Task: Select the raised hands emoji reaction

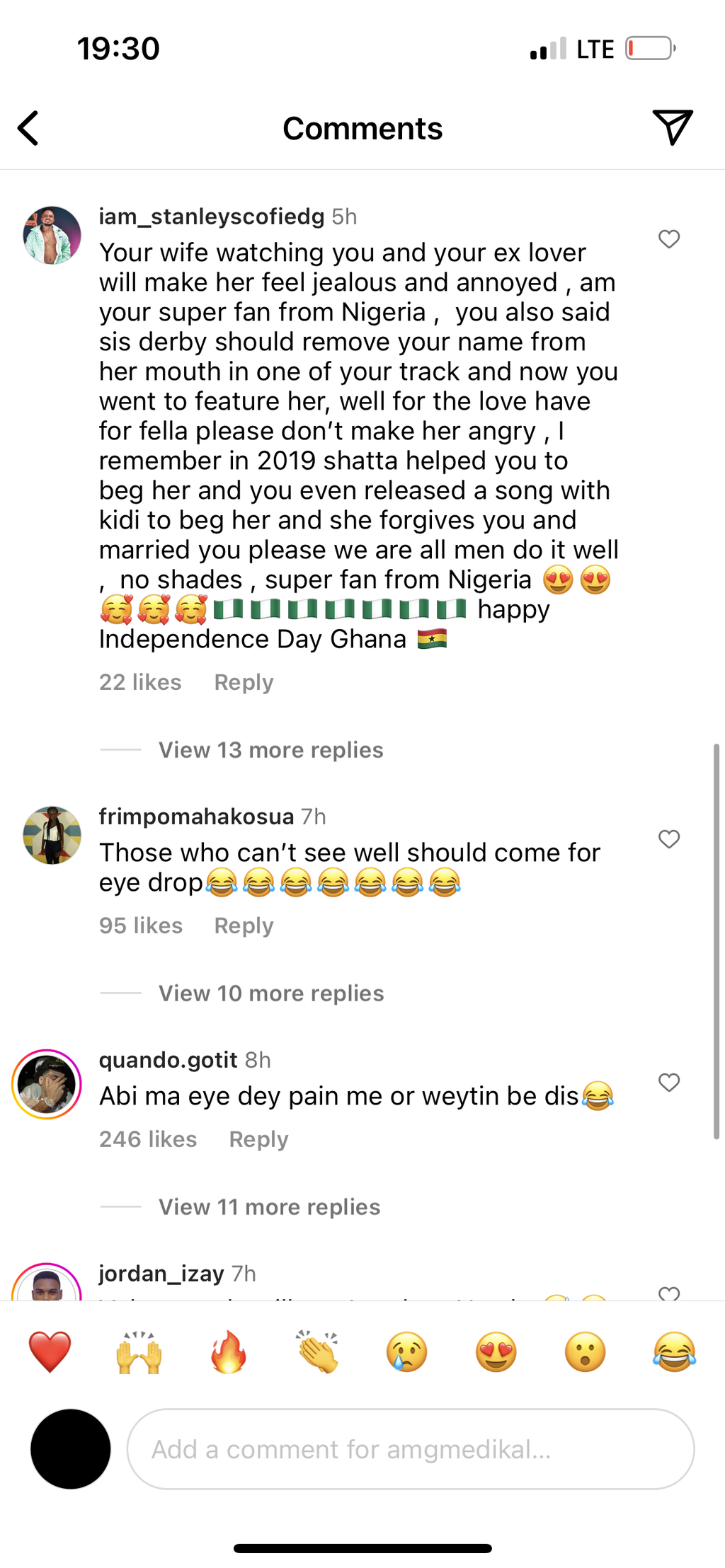Action: click(138, 1351)
